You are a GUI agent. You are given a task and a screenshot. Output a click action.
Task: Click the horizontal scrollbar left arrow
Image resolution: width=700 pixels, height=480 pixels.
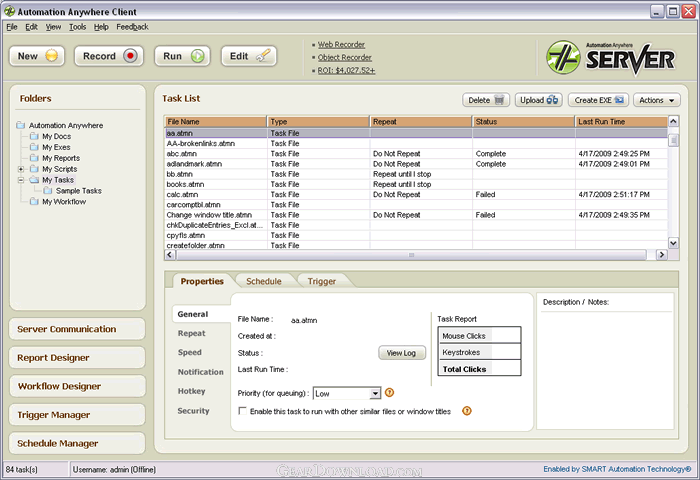pos(170,255)
